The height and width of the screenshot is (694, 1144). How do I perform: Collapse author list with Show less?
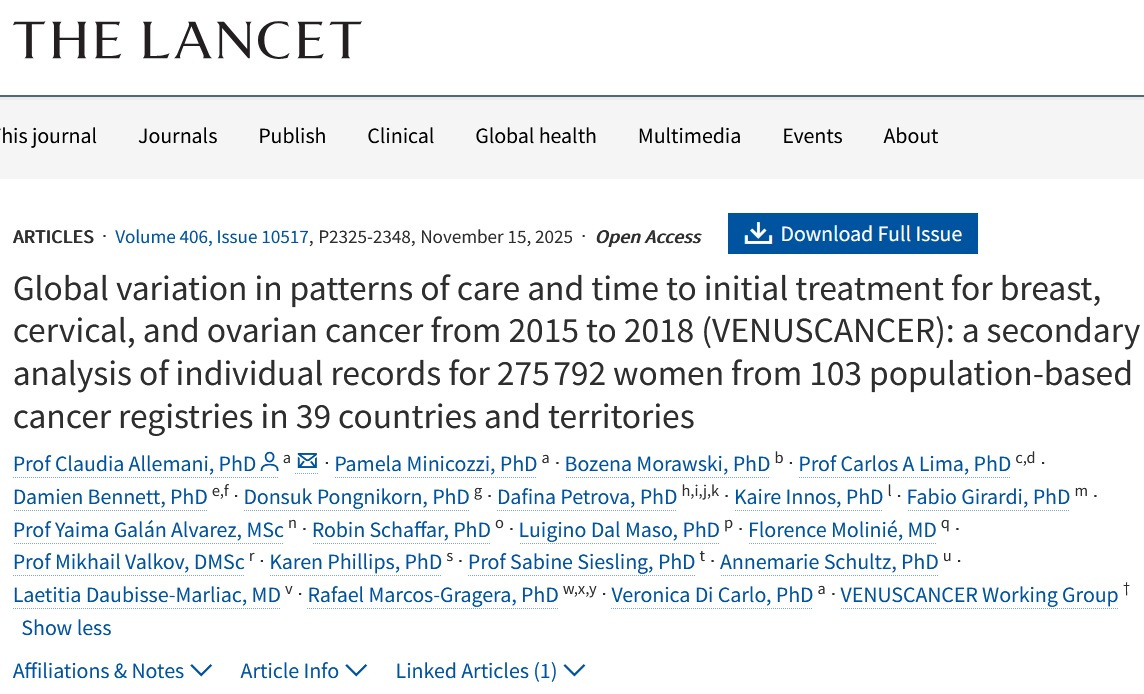coord(66,628)
